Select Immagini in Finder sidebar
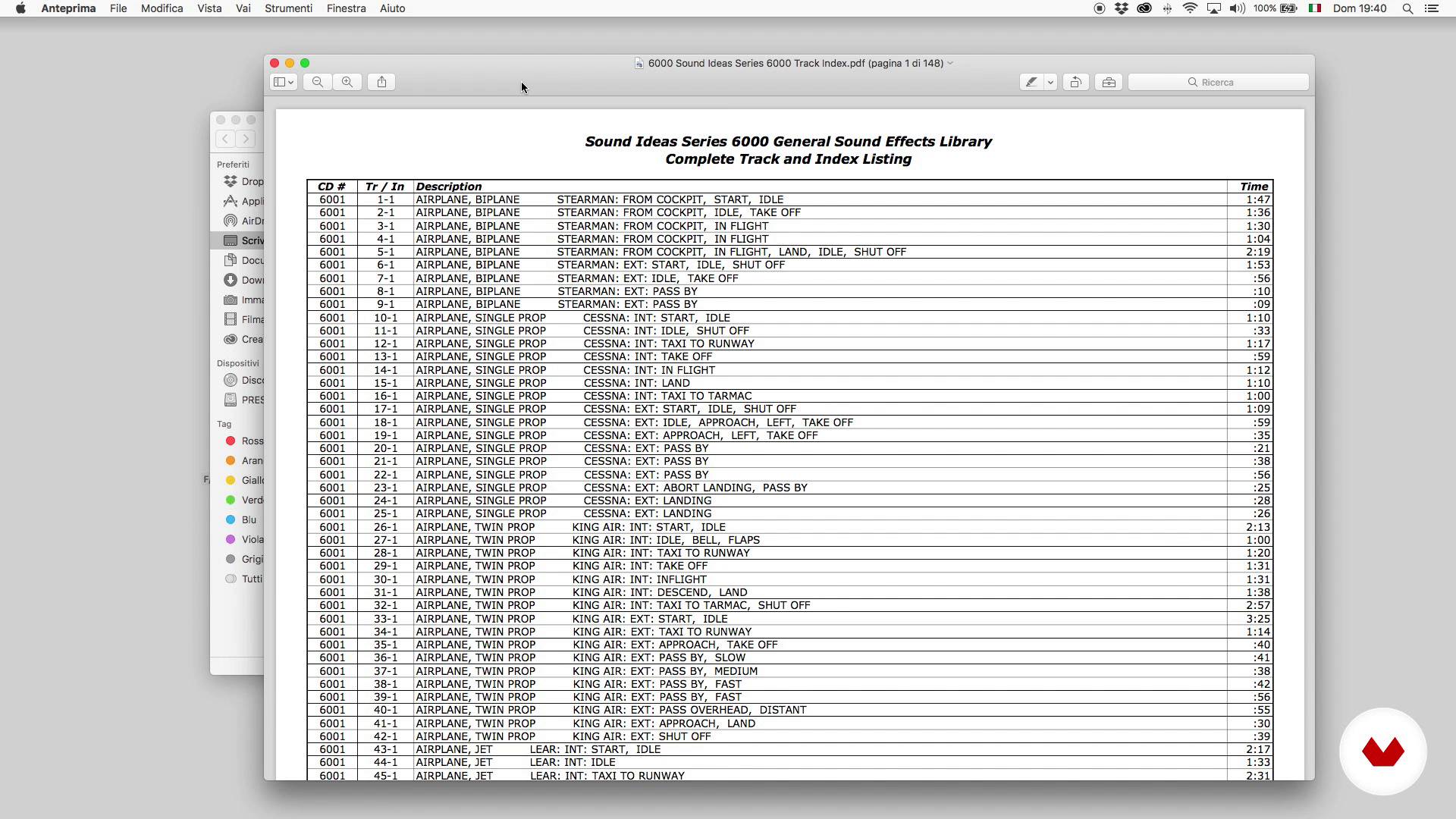1456x819 pixels. click(237, 300)
